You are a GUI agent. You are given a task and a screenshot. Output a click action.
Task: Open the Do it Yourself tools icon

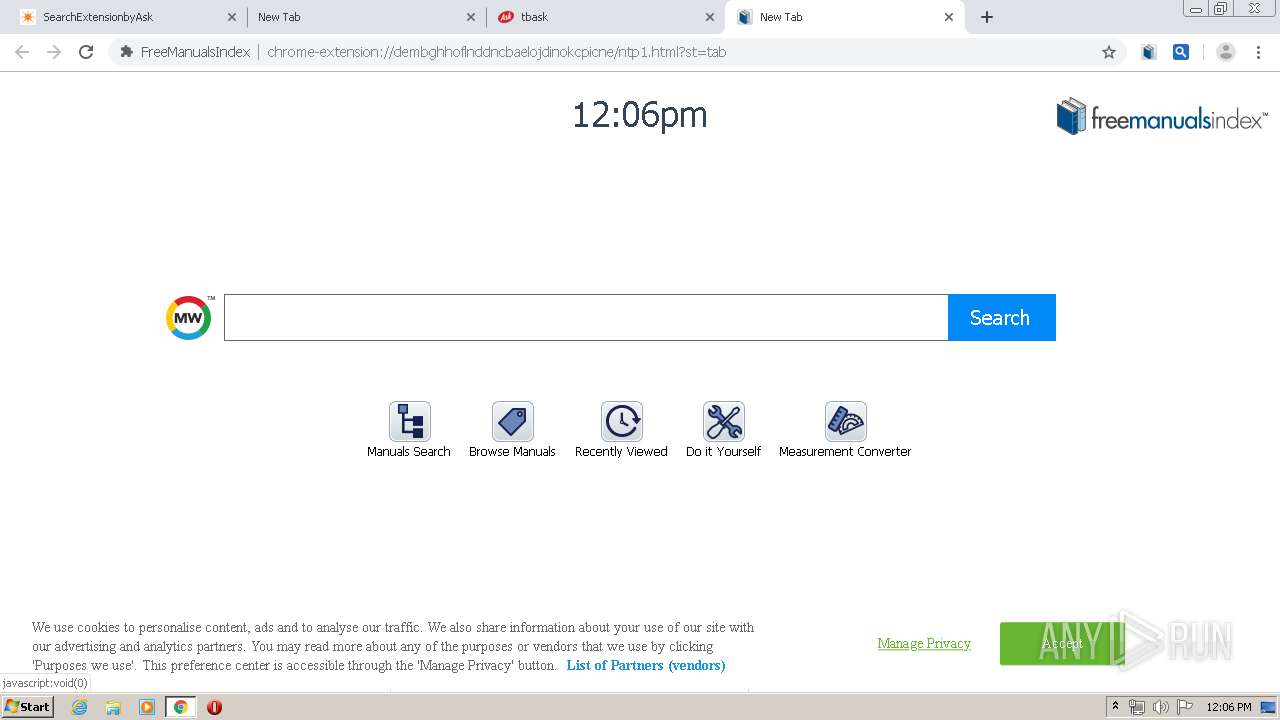coord(723,421)
